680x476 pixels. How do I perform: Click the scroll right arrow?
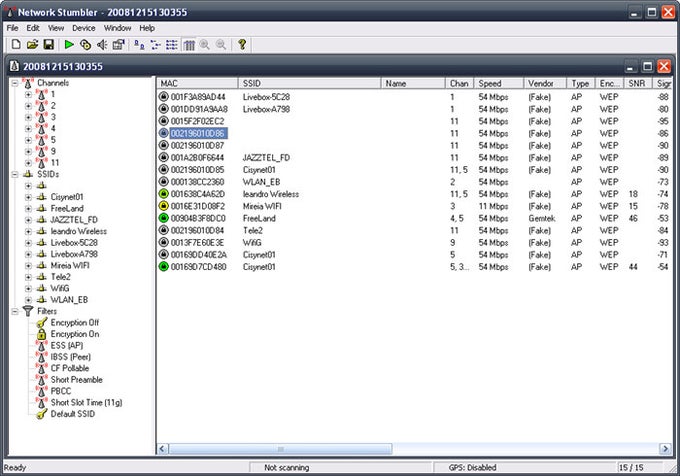tap(665, 449)
